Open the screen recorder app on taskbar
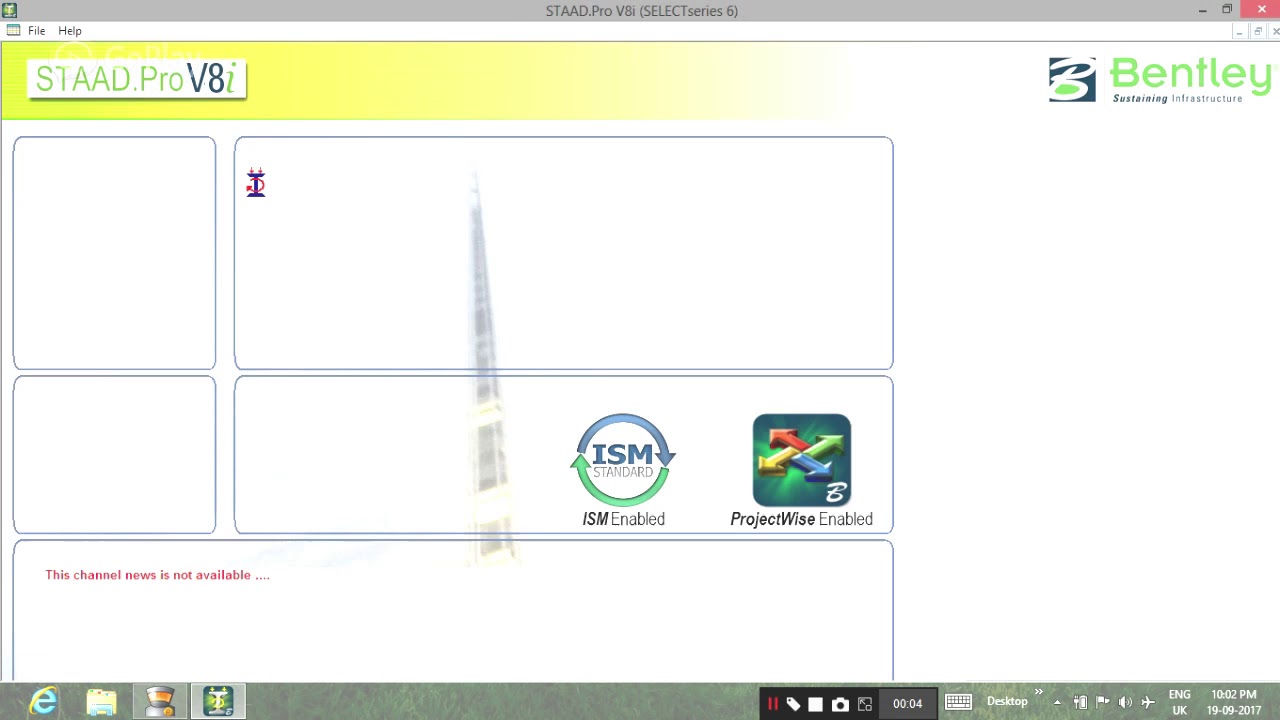 160,702
